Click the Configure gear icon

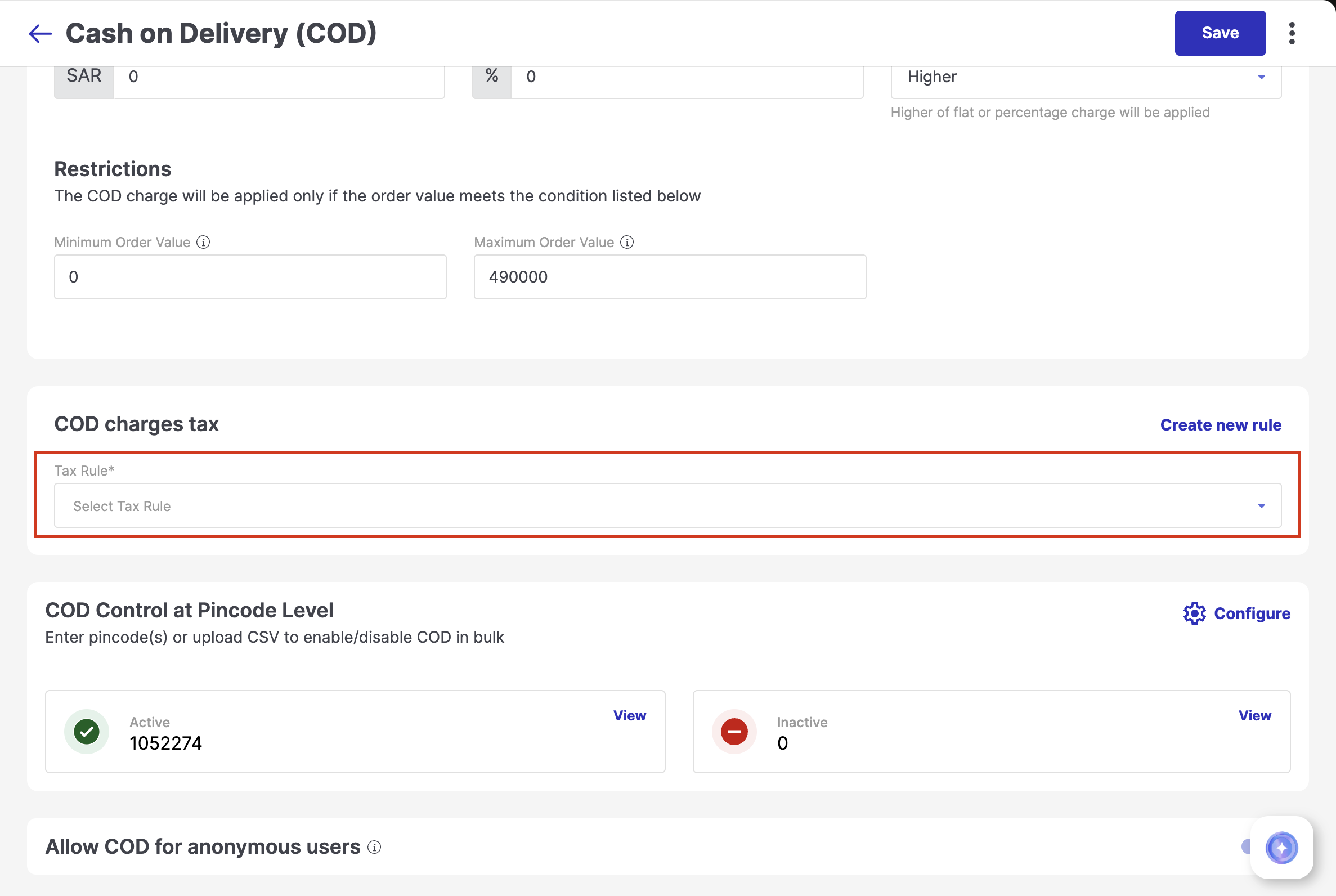pos(1194,613)
